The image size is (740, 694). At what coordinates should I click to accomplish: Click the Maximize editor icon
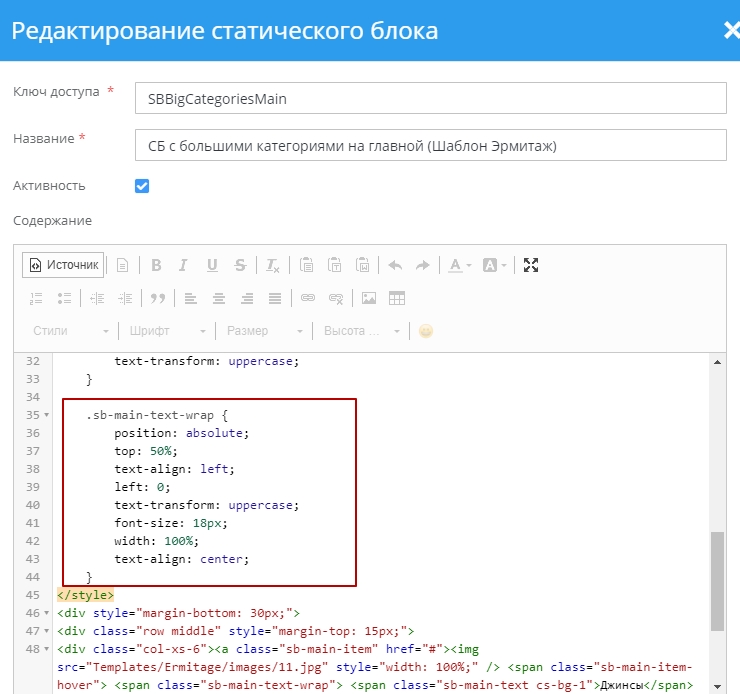pos(531,265)
